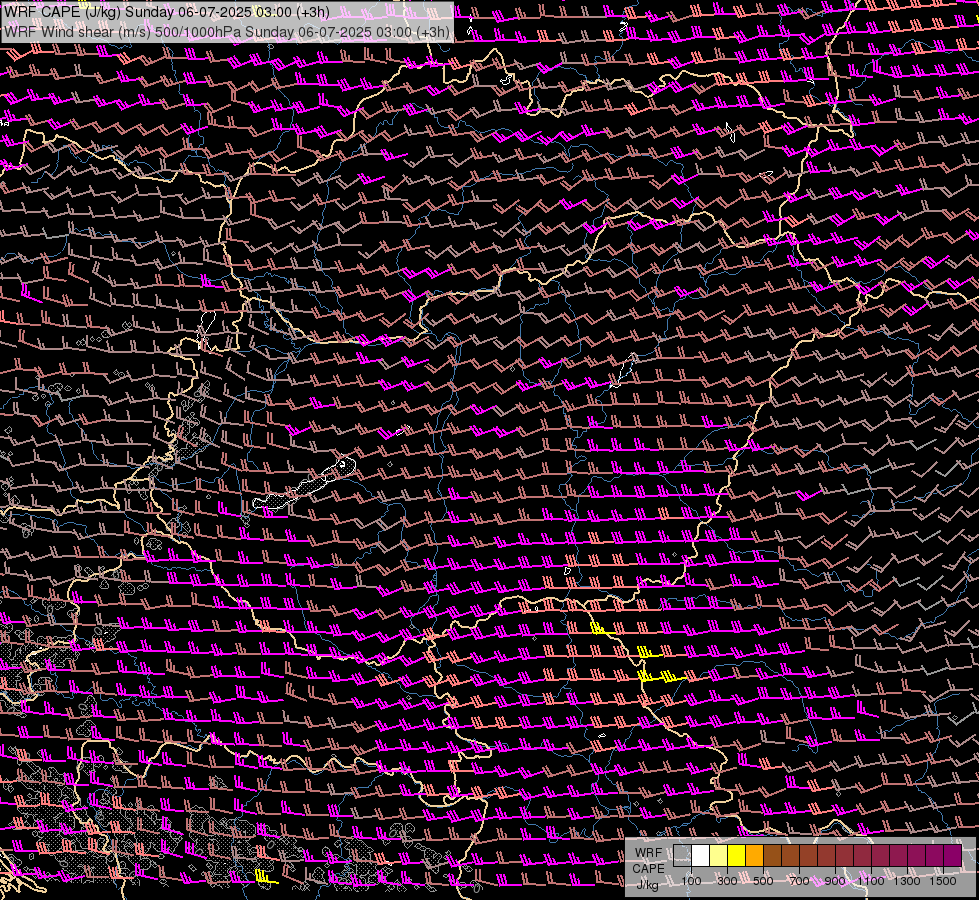This screenshot has height=900, width=979.
Task: Click the legend value '900'
Action: [835, 881]
